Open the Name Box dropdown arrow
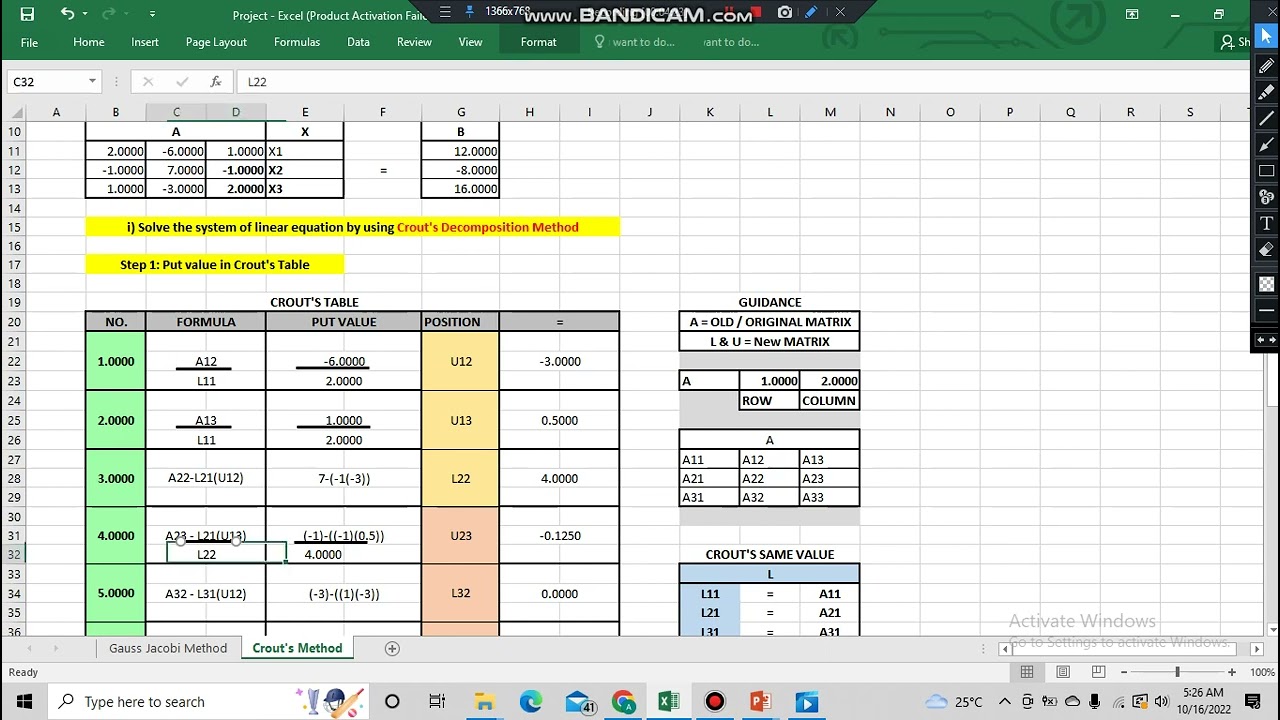1280x720 pixels. [x=92, y=82]
